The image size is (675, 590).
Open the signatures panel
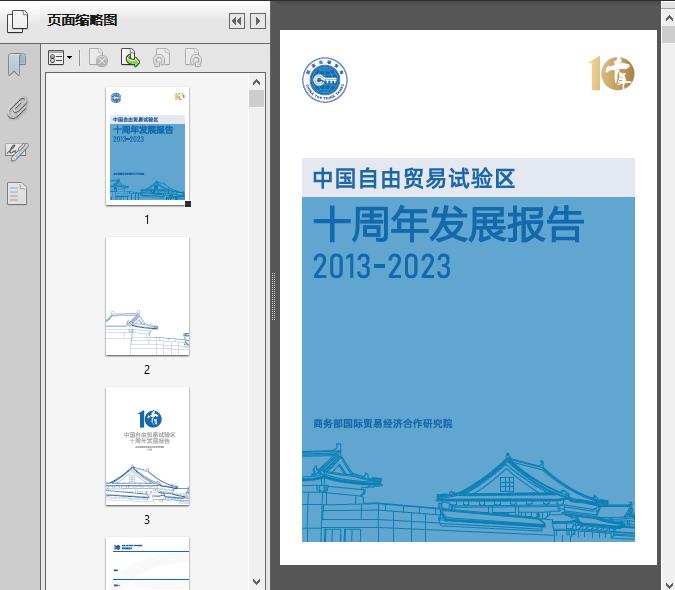tap(17, 151)
